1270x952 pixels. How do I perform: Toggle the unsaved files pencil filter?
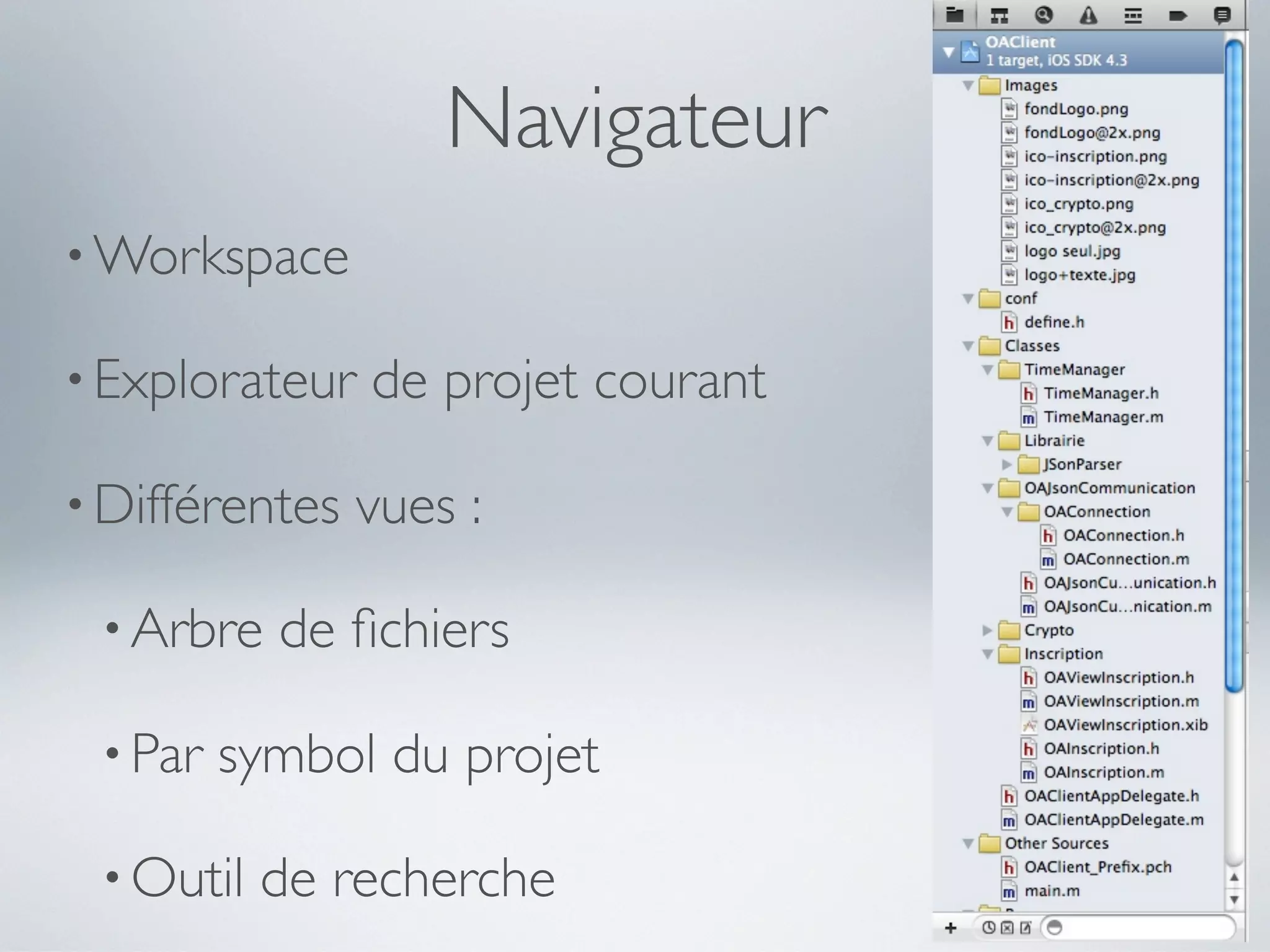[x=1025, y=928]
